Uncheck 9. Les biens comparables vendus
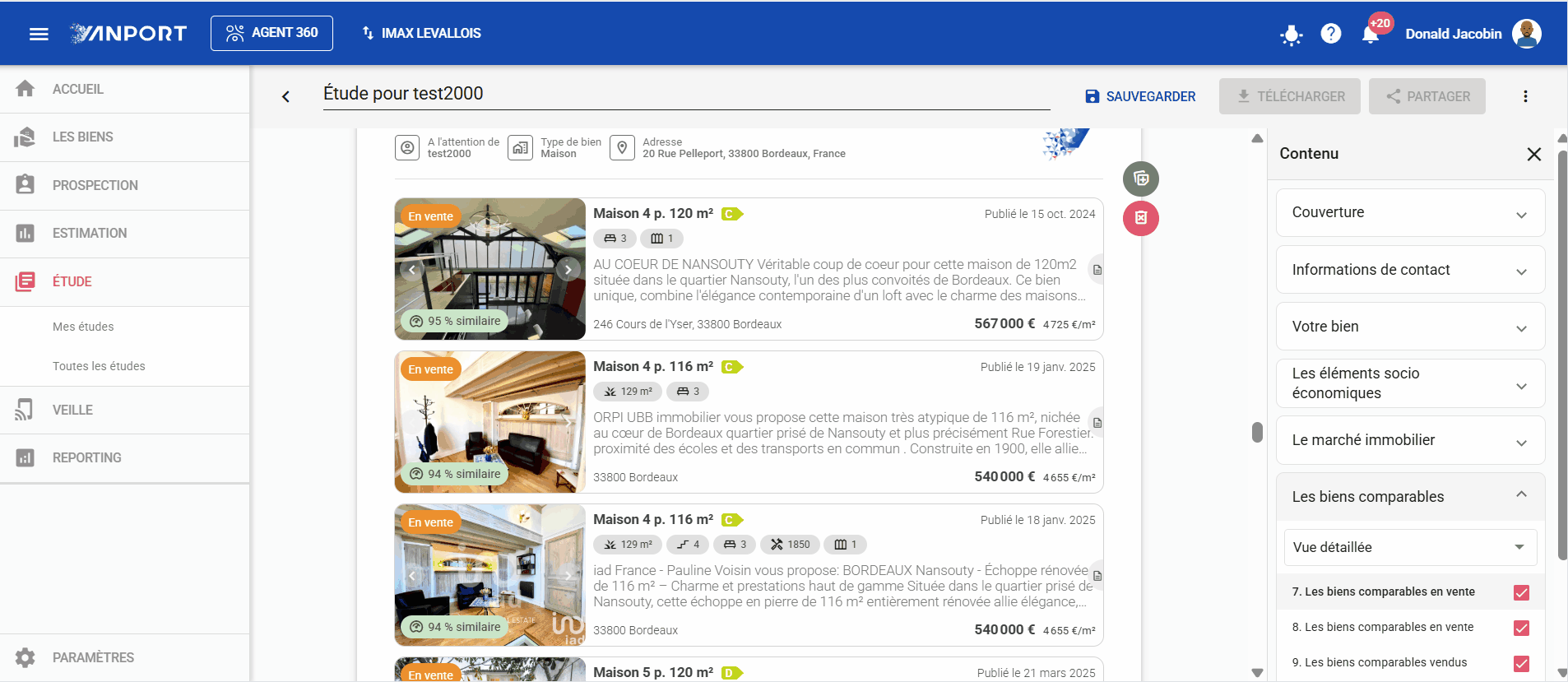This screenshot has height=682, width=1568. pos(1521,663)
